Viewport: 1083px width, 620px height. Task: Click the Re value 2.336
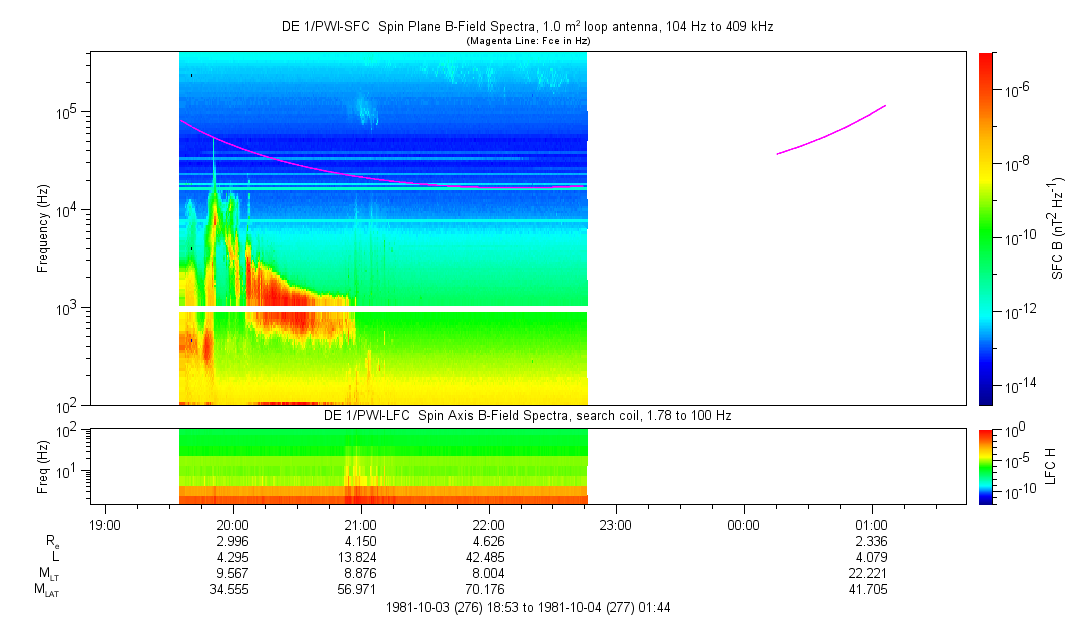[871, 541]
